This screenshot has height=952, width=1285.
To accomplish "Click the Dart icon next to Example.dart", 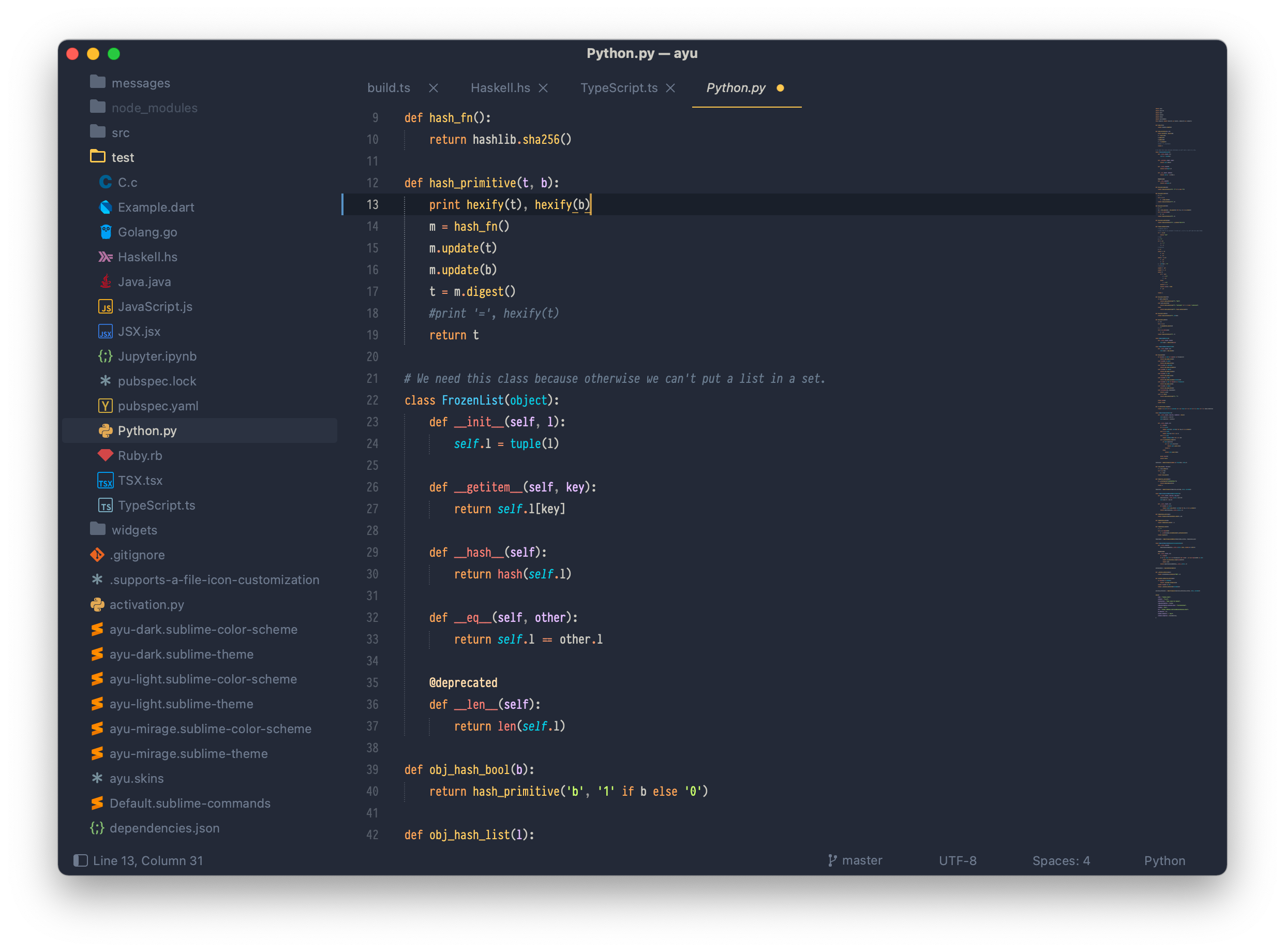I will coord(106,207).
